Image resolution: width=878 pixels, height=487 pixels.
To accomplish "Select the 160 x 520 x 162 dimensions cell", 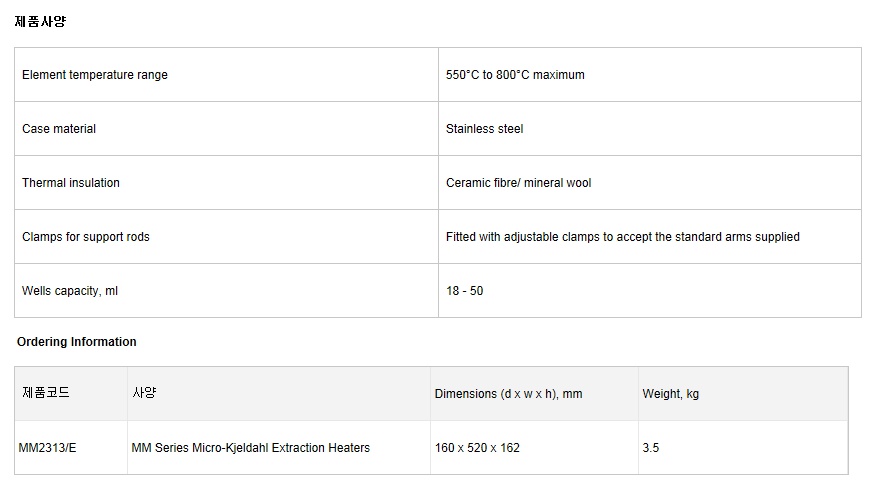I will (534, 448).
